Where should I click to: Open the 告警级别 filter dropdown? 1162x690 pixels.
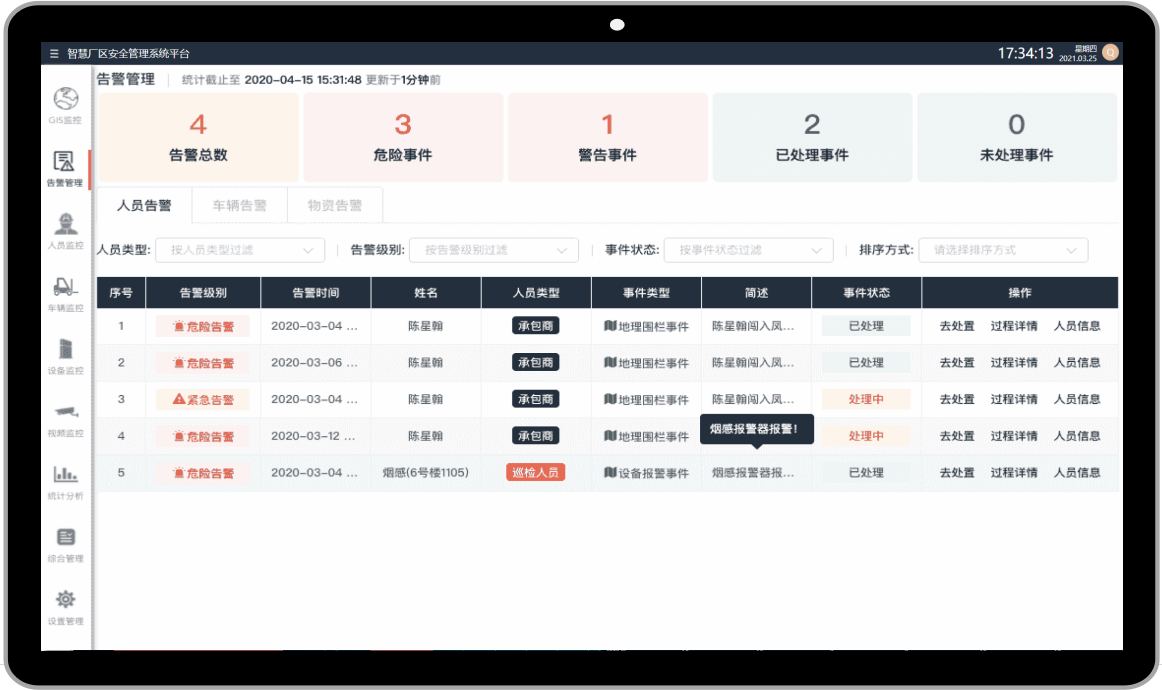click(494, 250)
